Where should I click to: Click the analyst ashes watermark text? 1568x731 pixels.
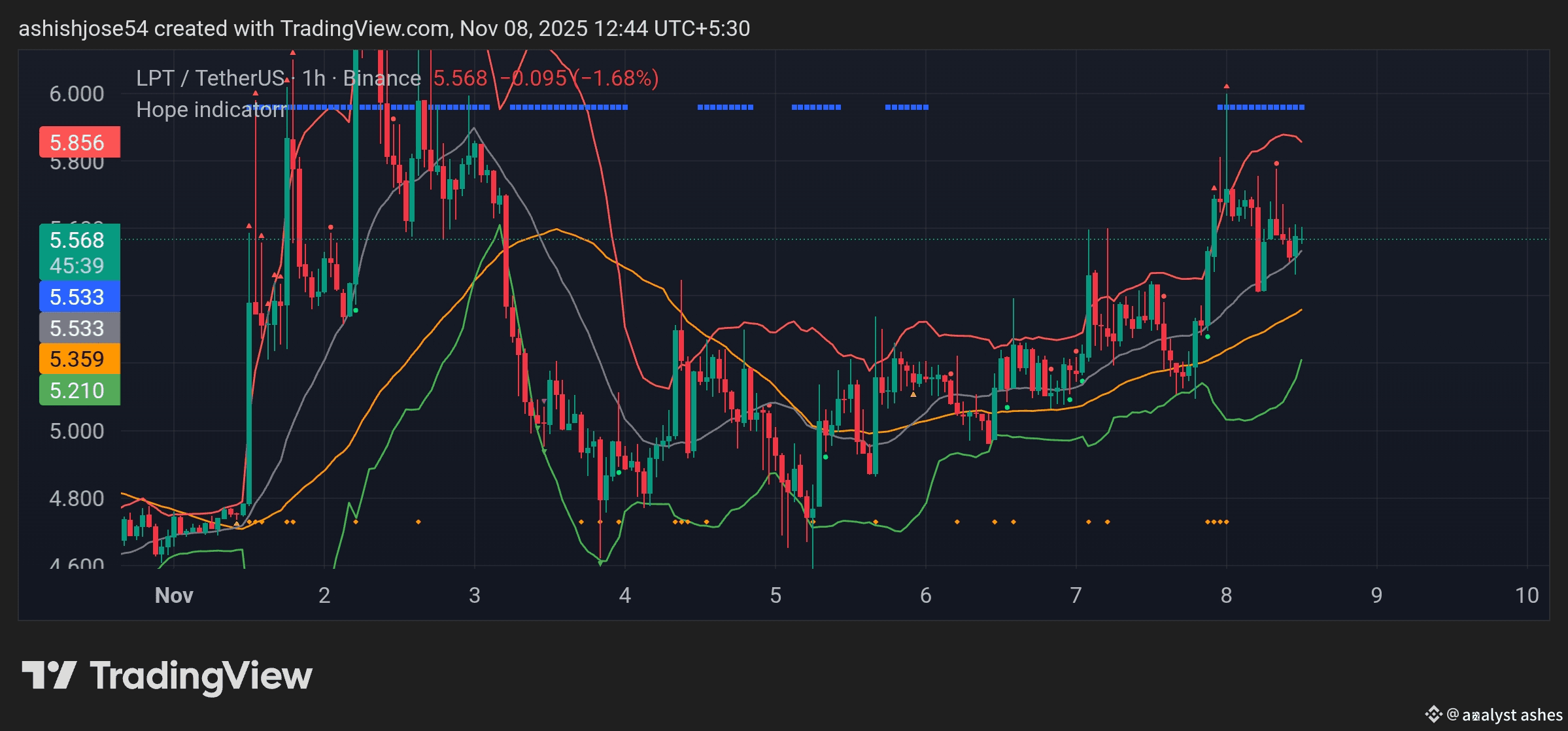(x=1512, y=715)
